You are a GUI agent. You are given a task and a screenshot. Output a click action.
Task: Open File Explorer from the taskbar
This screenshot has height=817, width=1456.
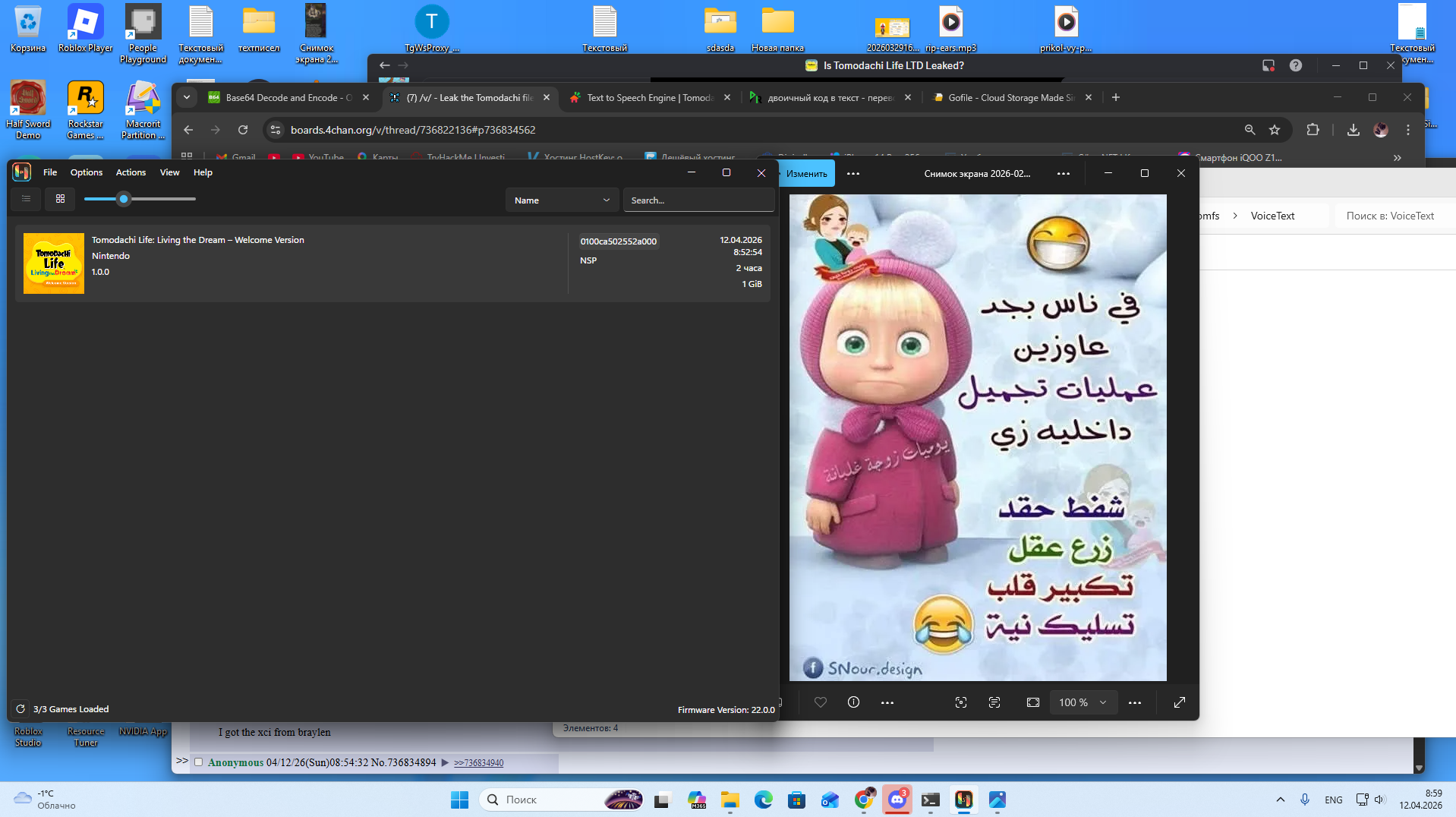tap(730, 800)
